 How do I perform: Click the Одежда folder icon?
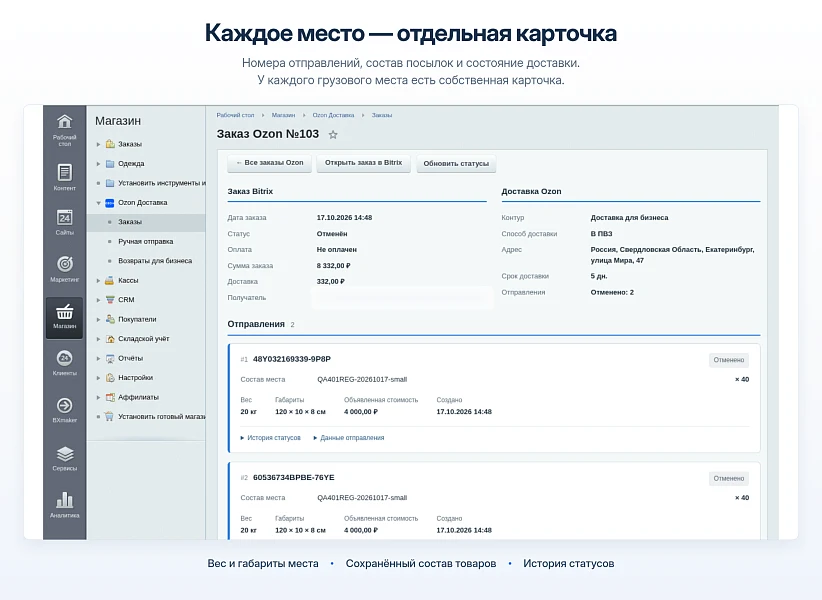point(110,163)
